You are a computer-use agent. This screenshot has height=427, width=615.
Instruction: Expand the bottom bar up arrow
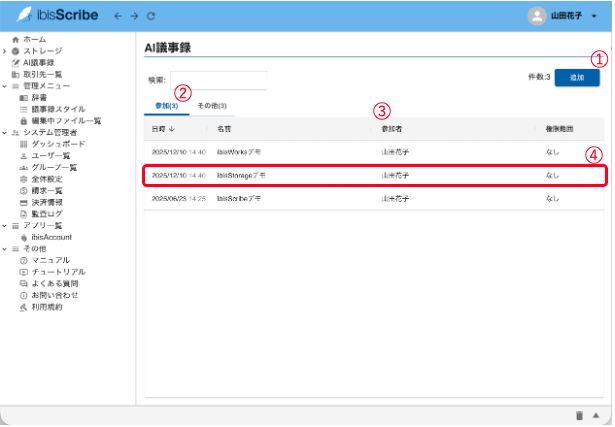coord(597,415)
